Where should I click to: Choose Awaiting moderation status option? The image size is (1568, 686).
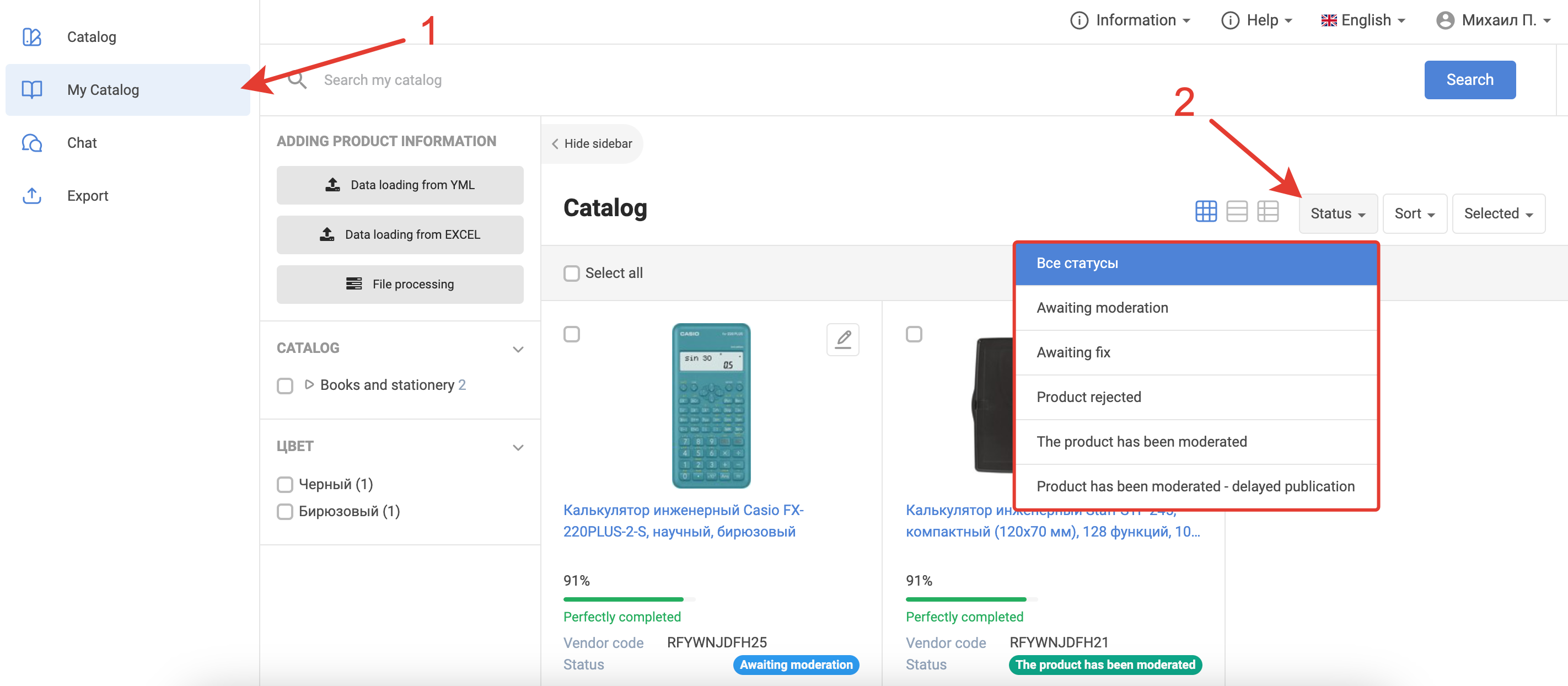(x=1102, y=308)
